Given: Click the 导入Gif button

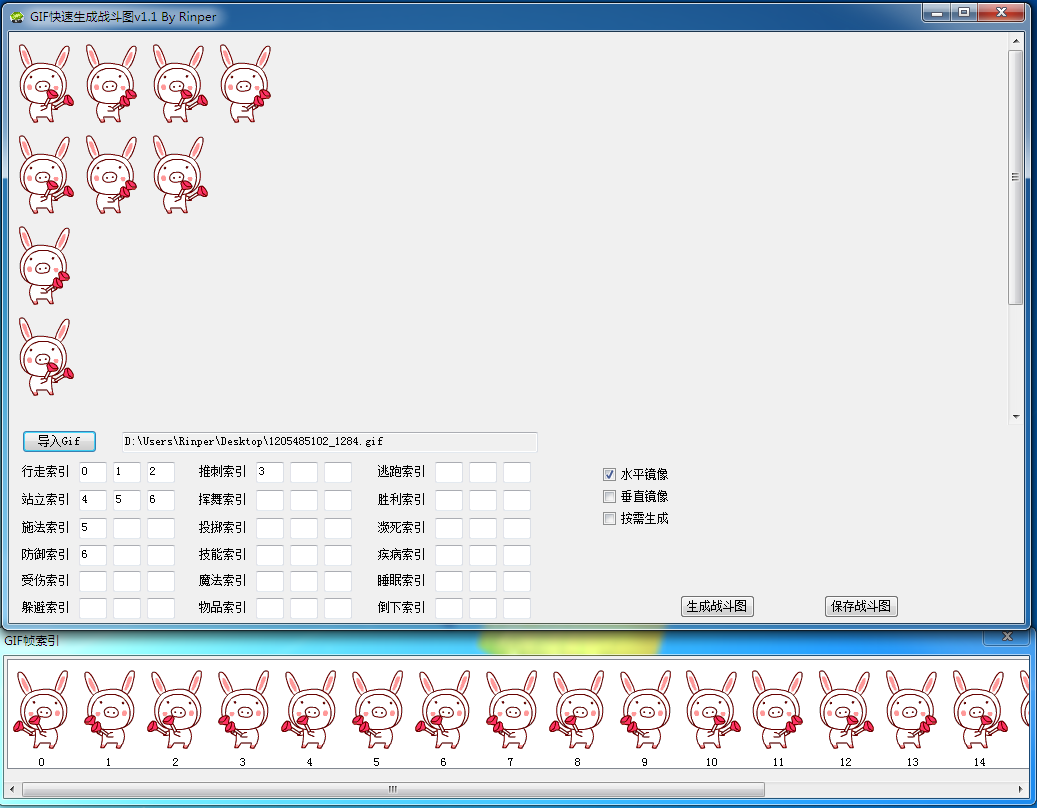Looking at the screenshot, I should (59, 441).
